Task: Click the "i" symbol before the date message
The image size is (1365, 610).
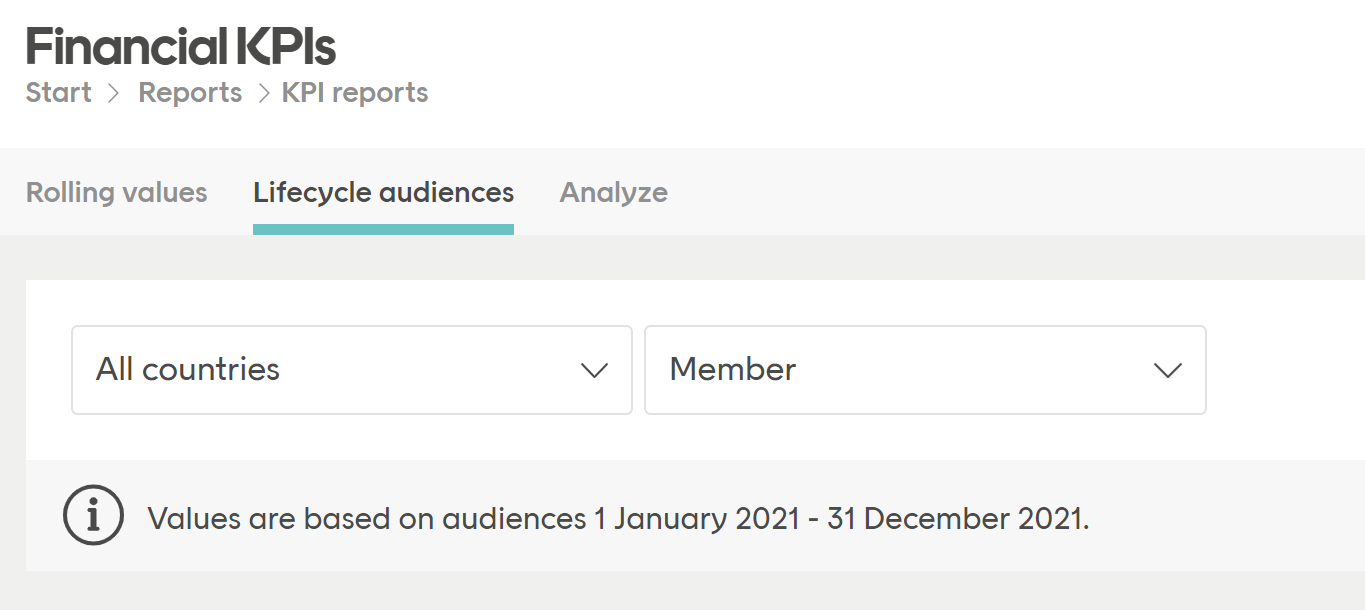Action: point(93,516)
